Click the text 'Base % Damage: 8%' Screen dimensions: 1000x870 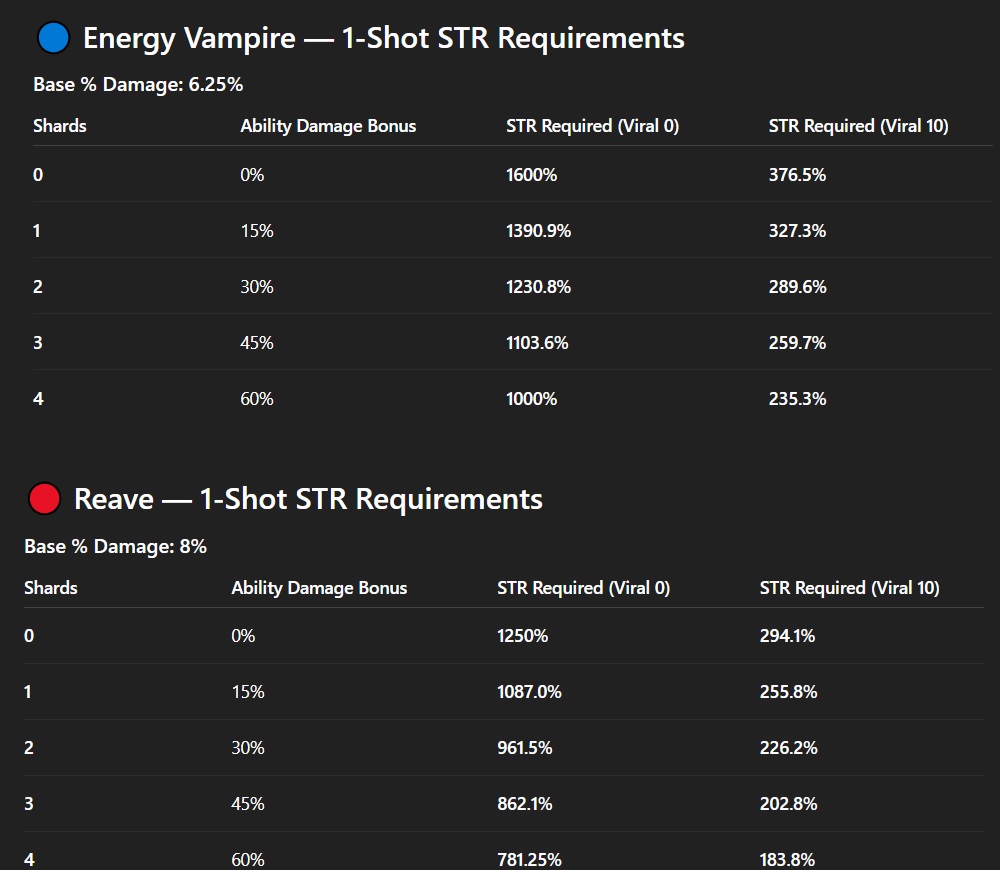point(115,547)
